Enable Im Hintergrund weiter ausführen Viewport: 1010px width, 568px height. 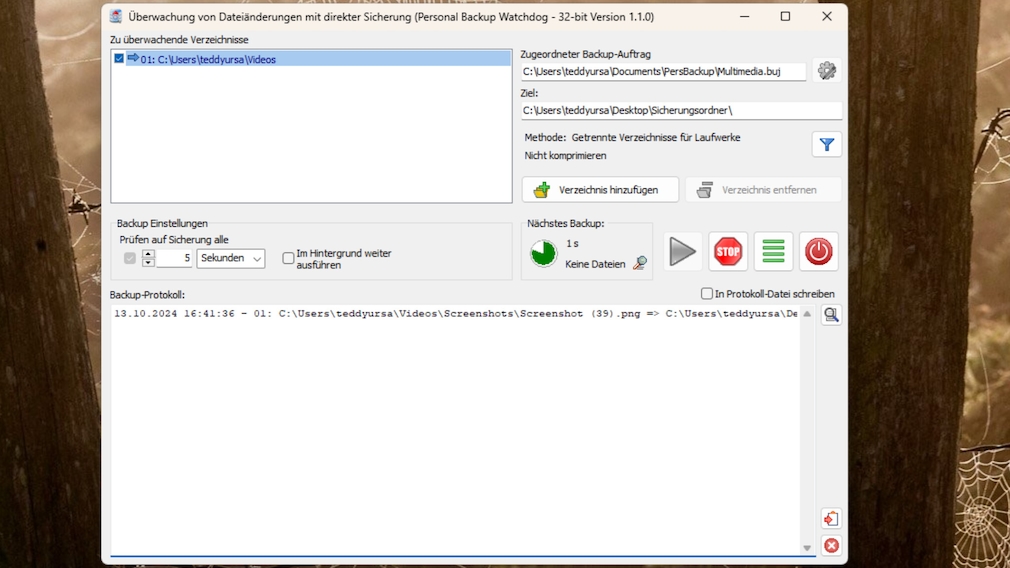(x=288, y=258)
